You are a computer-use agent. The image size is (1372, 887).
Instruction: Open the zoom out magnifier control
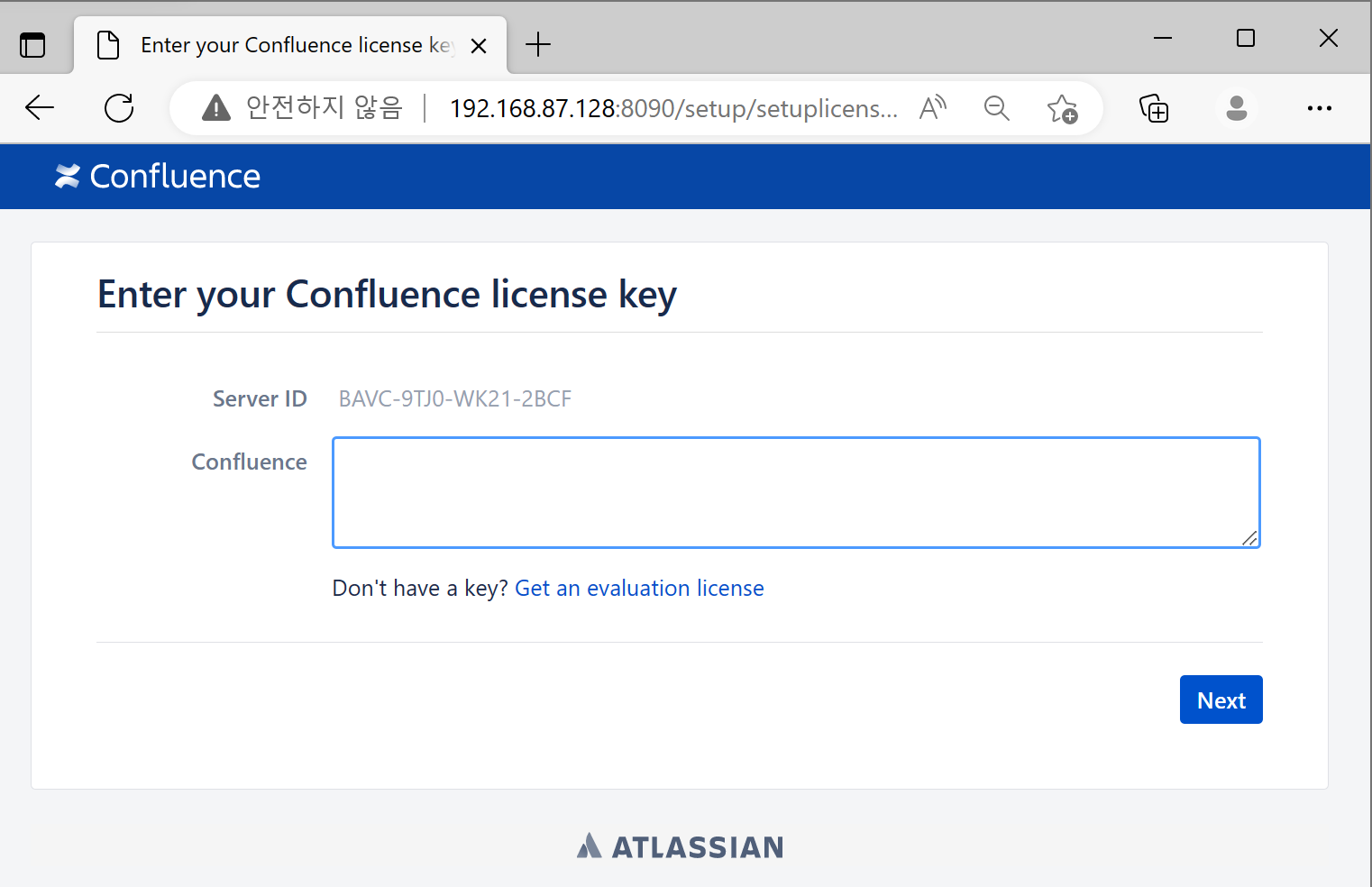click(996, 108)
